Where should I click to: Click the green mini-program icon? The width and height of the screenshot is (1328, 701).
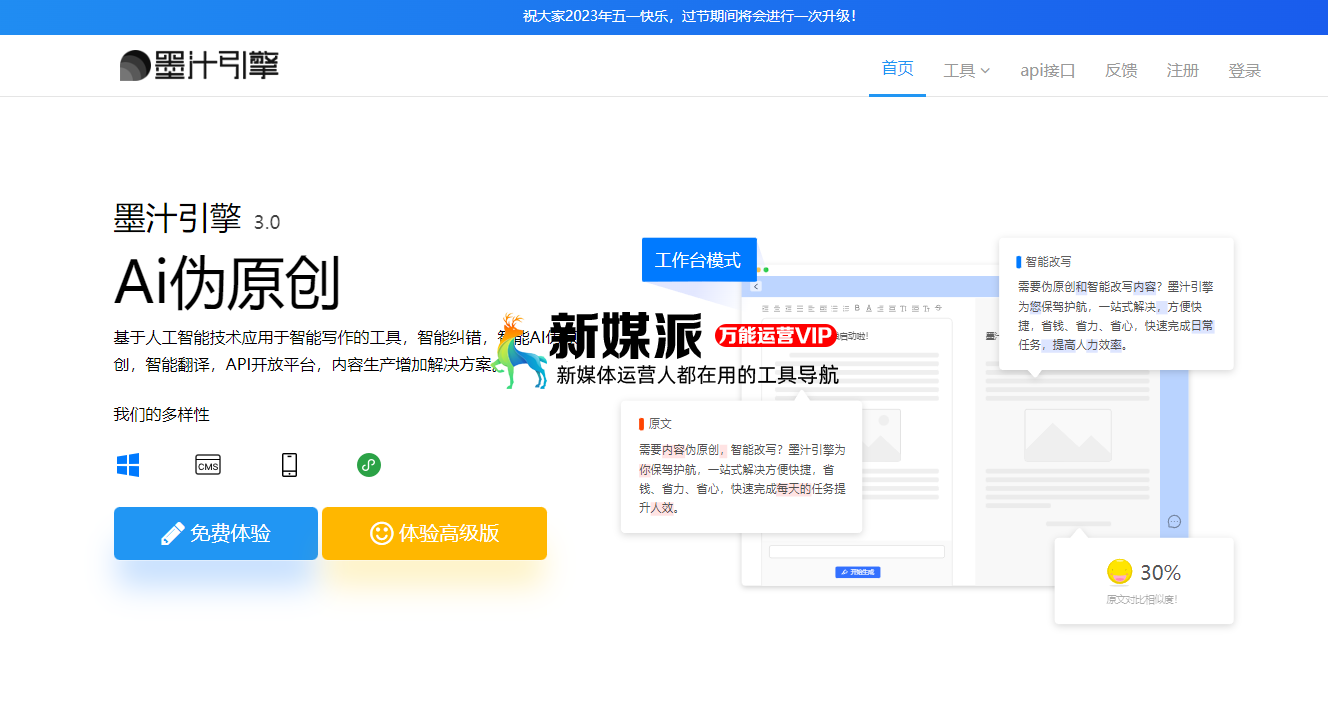pos(369,465)
